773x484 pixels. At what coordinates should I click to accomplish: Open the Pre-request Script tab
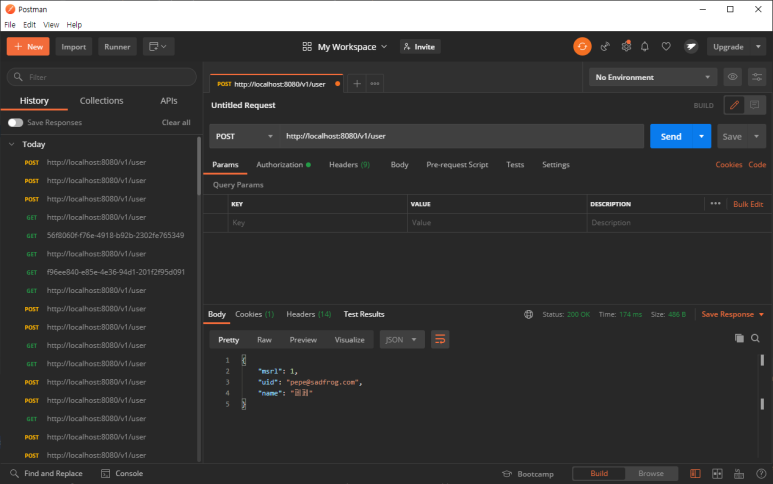tap(457, 165)
